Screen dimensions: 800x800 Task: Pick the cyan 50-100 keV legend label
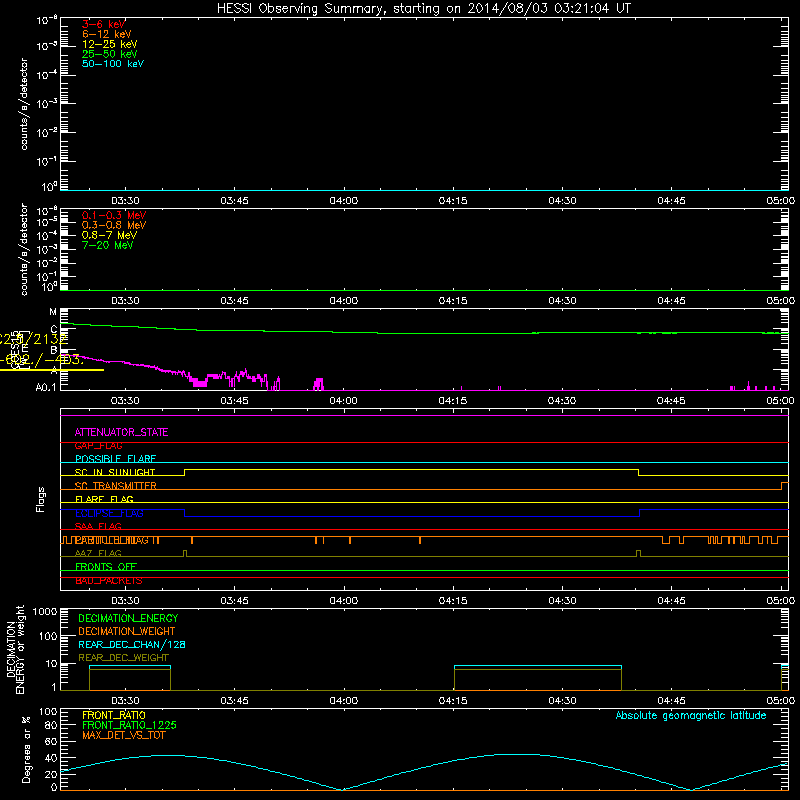click(113, 64)
